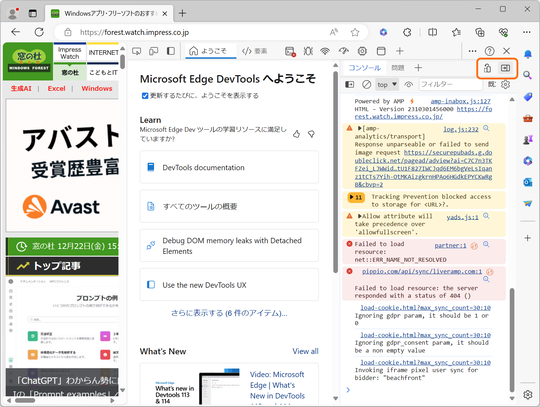The width and height of the screenshot is (540, 407).
Task: Open the yads.js:1 source link
Action: (463, 217)
